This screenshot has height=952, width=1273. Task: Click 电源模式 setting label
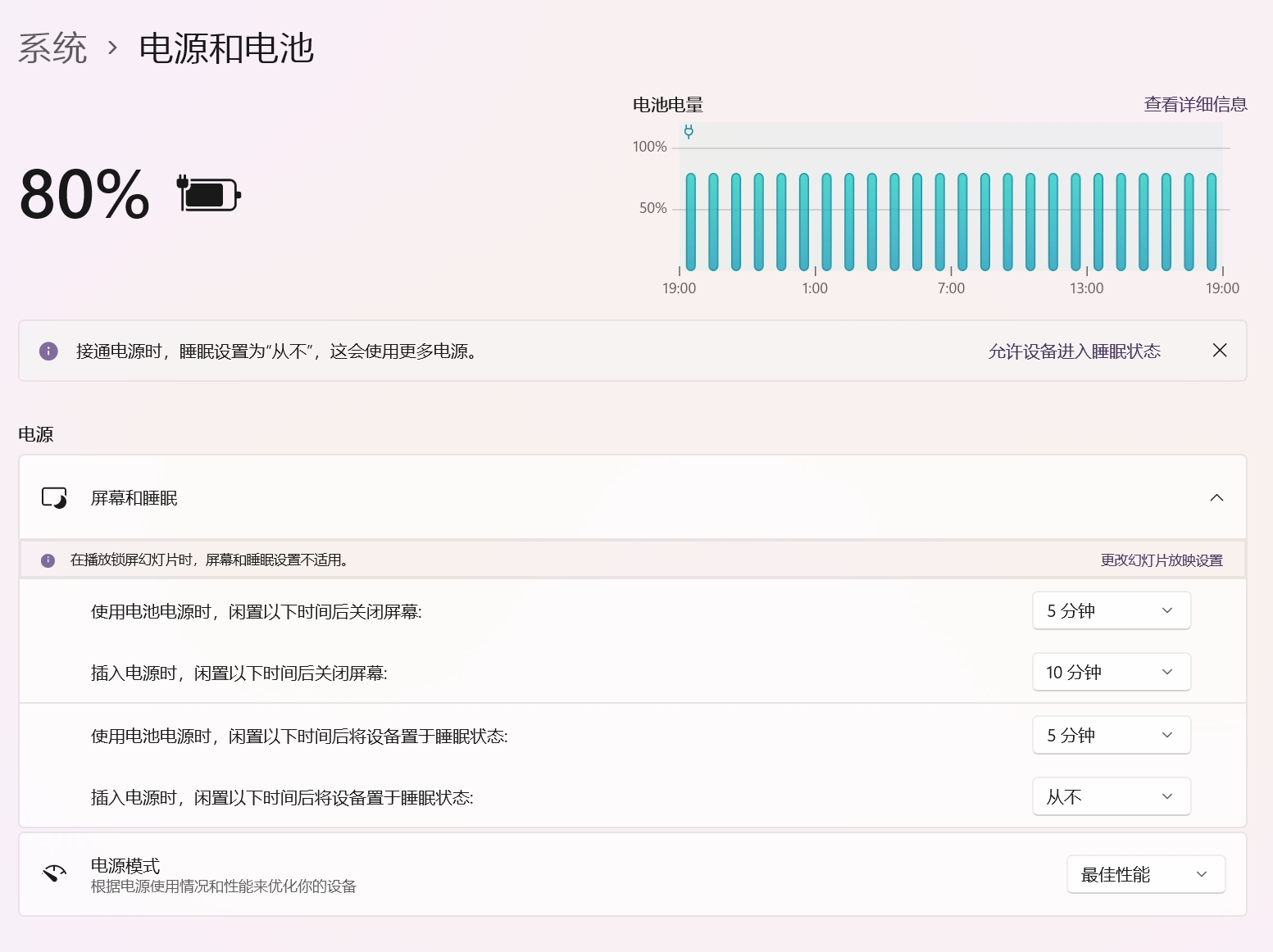[x=125, y=866]
